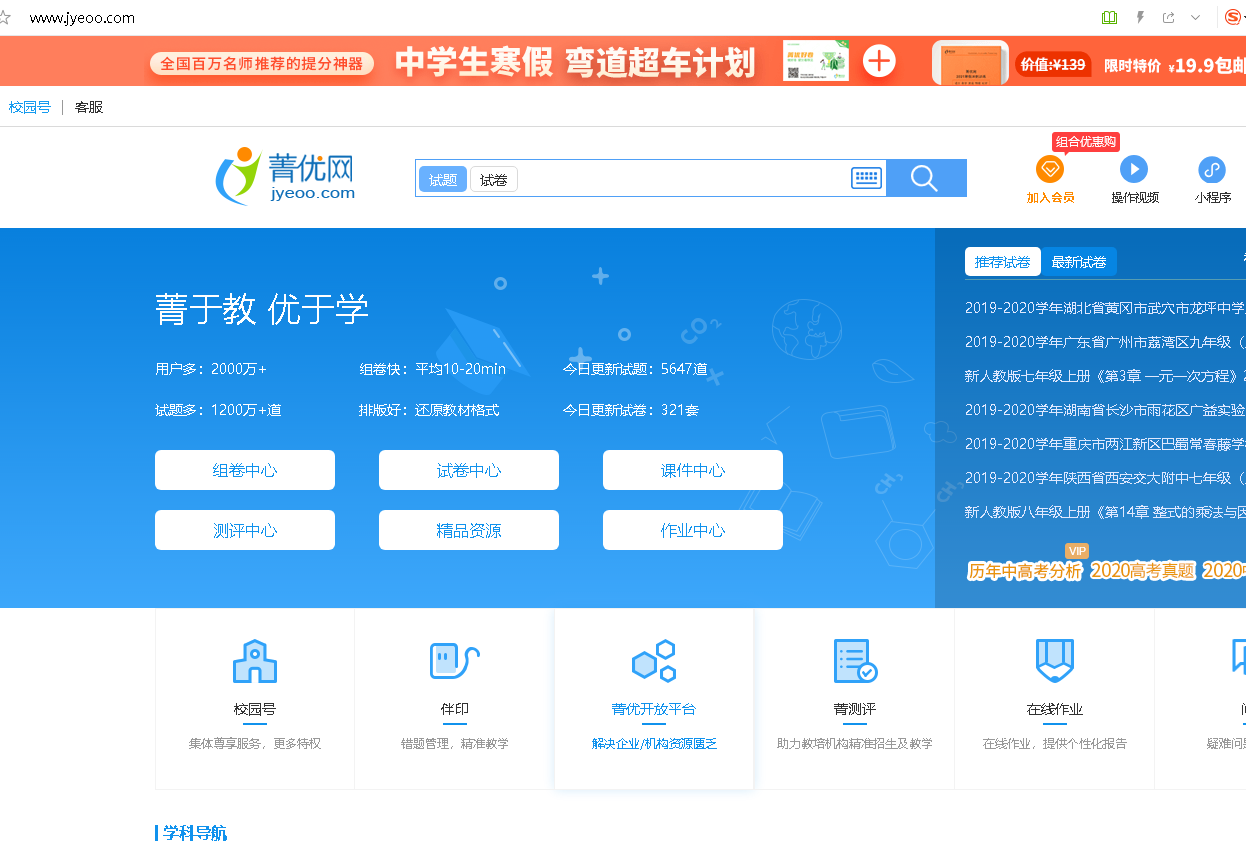
Task: Open 新人教版八年级上册《第14章 整式的乘法与因
Action: pyautogui.click(x=1105, y=512)
